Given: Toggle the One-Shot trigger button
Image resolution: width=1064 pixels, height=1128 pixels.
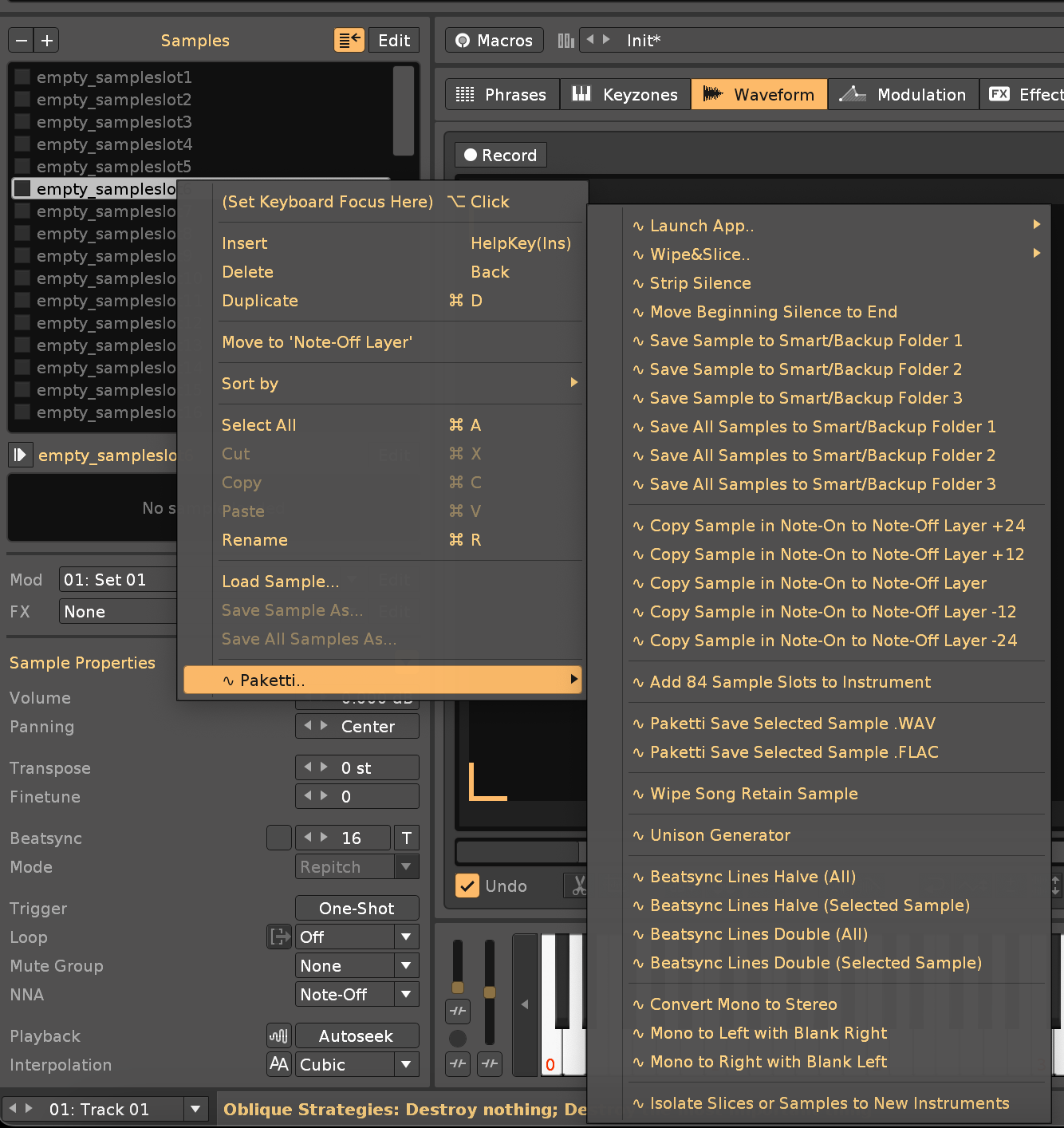Looking at the screenshot, I should 357,909.
